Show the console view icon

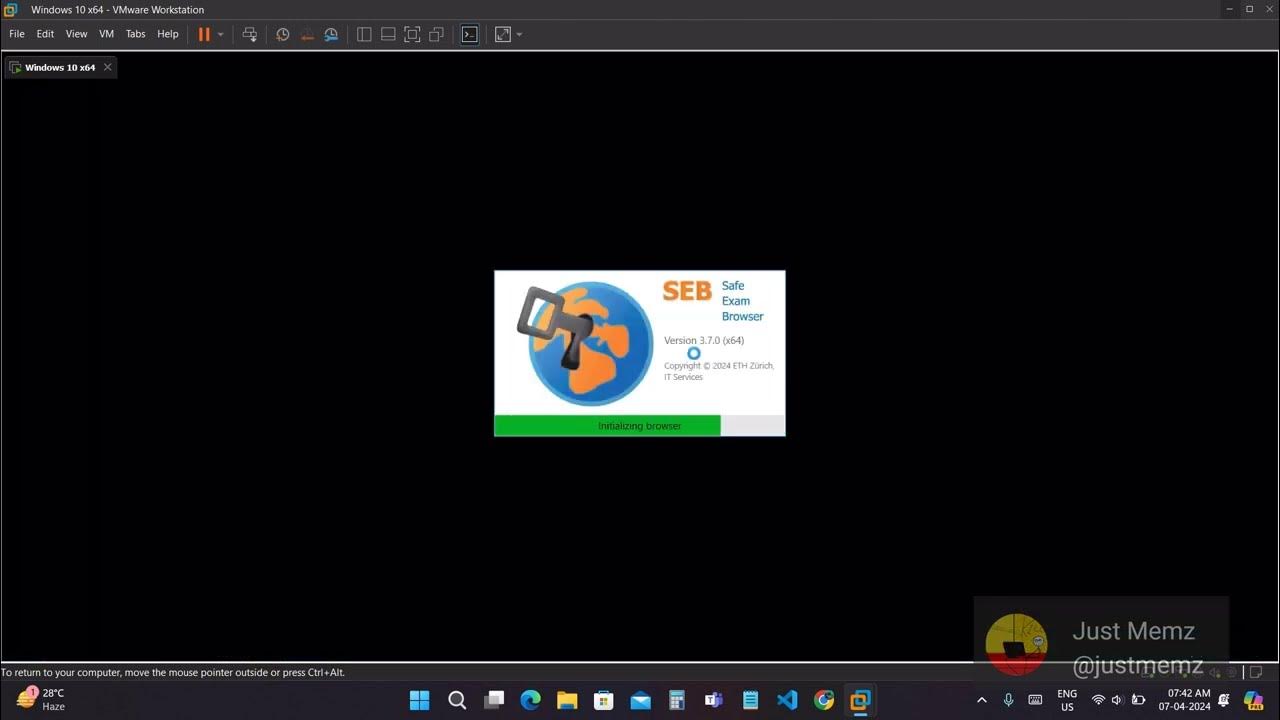coord(469,34)
